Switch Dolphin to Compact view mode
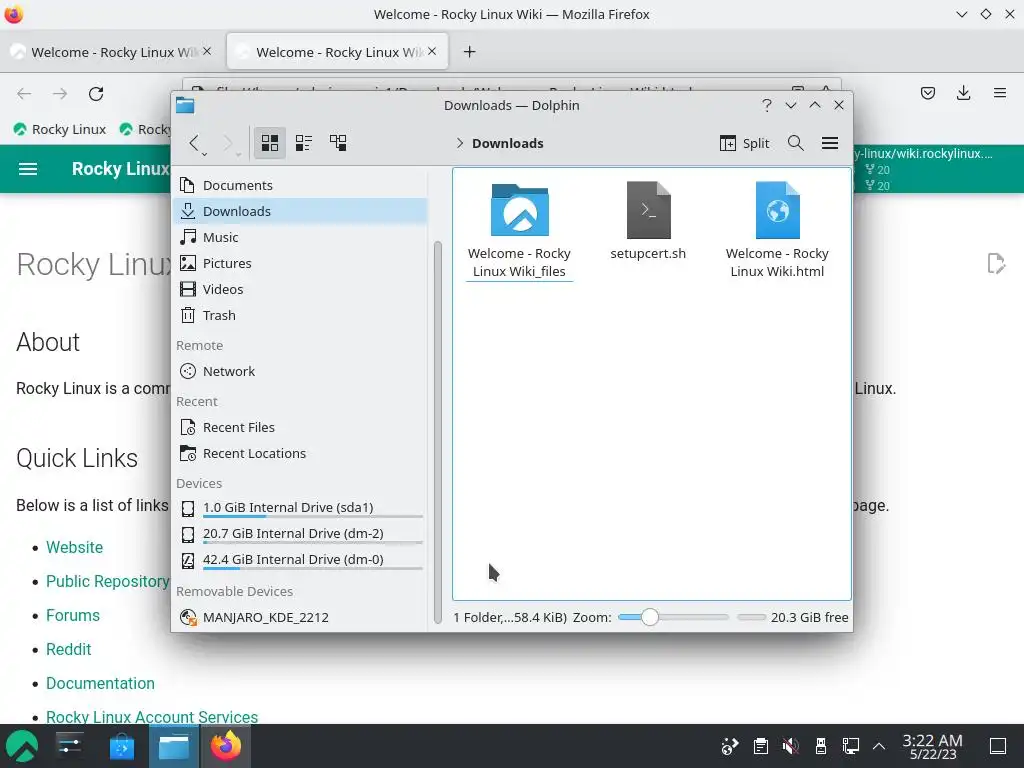The image size is (1024, 768). coord(304,143)
